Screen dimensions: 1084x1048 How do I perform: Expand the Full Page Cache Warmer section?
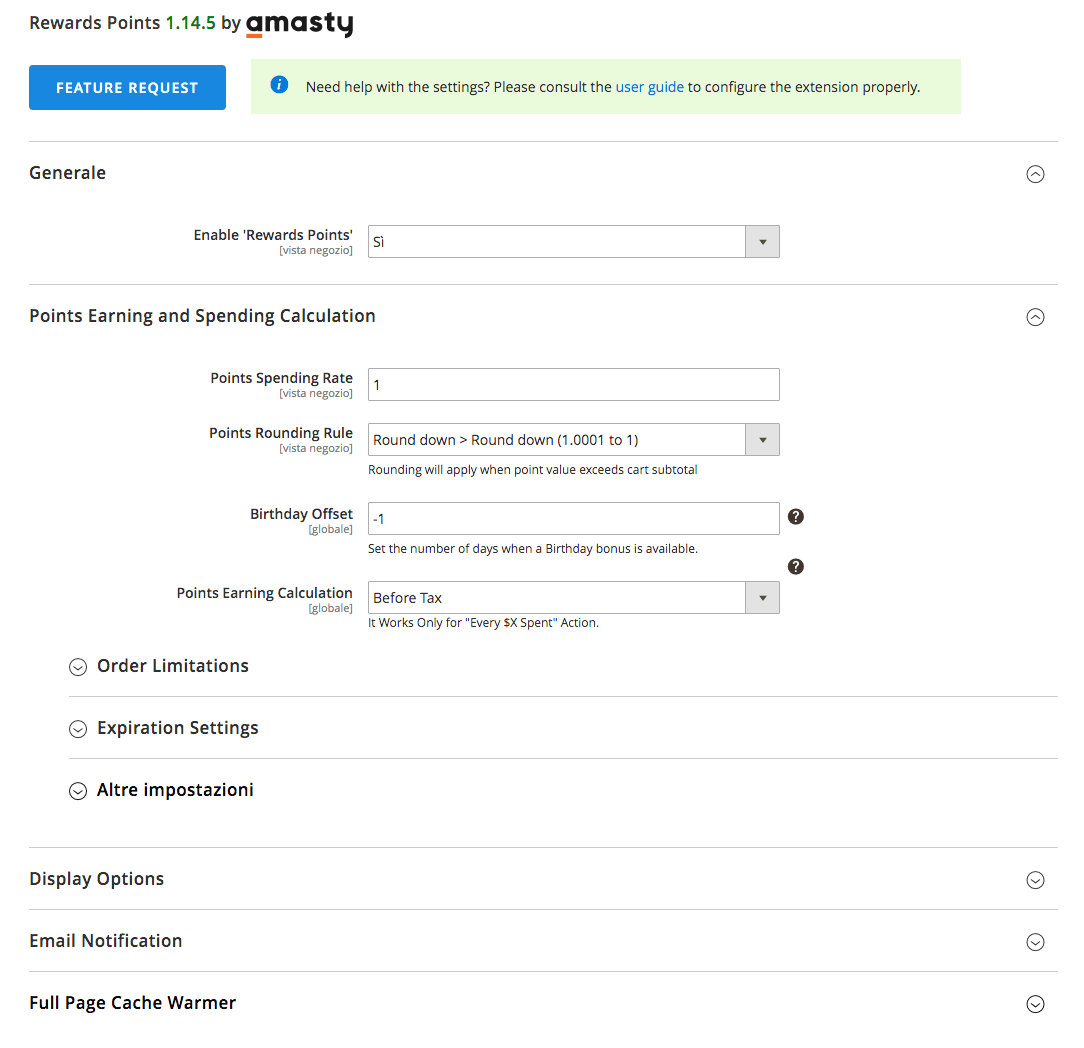click(x=1035, y=1004)
